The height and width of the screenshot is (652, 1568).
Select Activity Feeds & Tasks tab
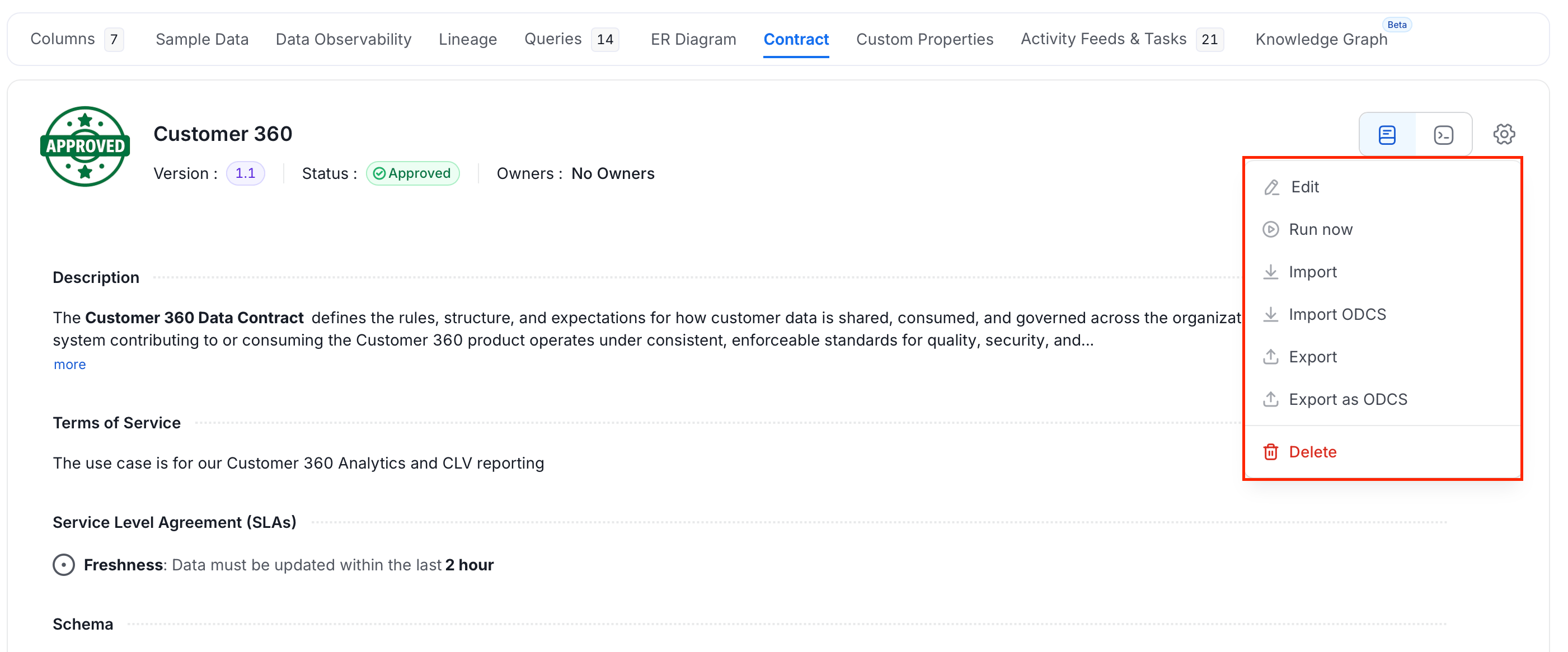1121,40
